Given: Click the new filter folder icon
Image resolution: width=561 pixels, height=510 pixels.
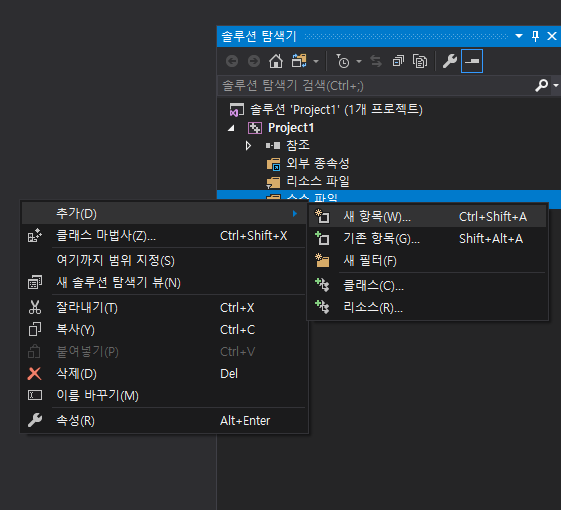Looking at the screenshot, I should tap(322, 261).
